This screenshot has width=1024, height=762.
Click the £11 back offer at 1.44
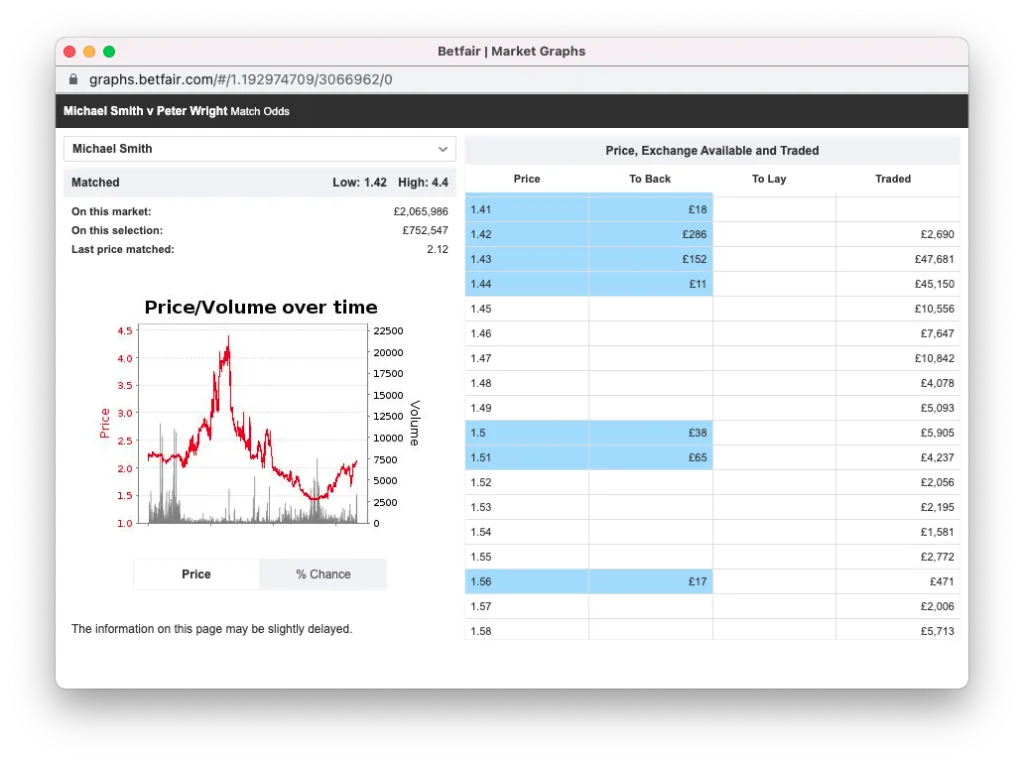(651, 284)
